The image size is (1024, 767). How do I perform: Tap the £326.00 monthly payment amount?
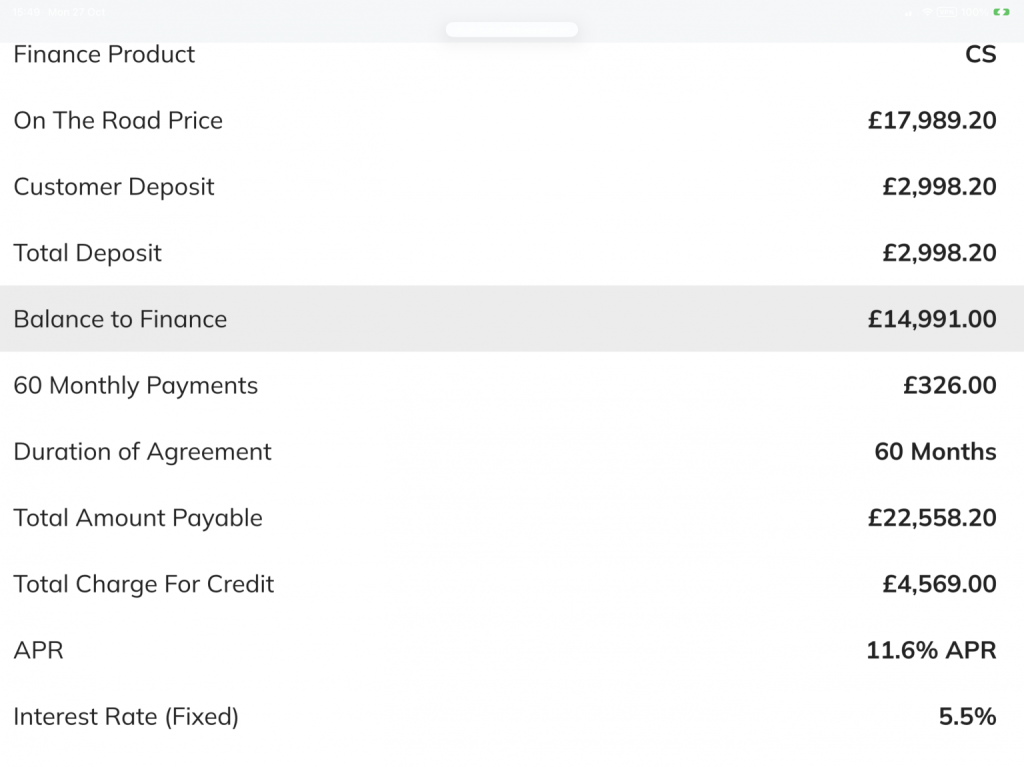[x=949, y=386]
